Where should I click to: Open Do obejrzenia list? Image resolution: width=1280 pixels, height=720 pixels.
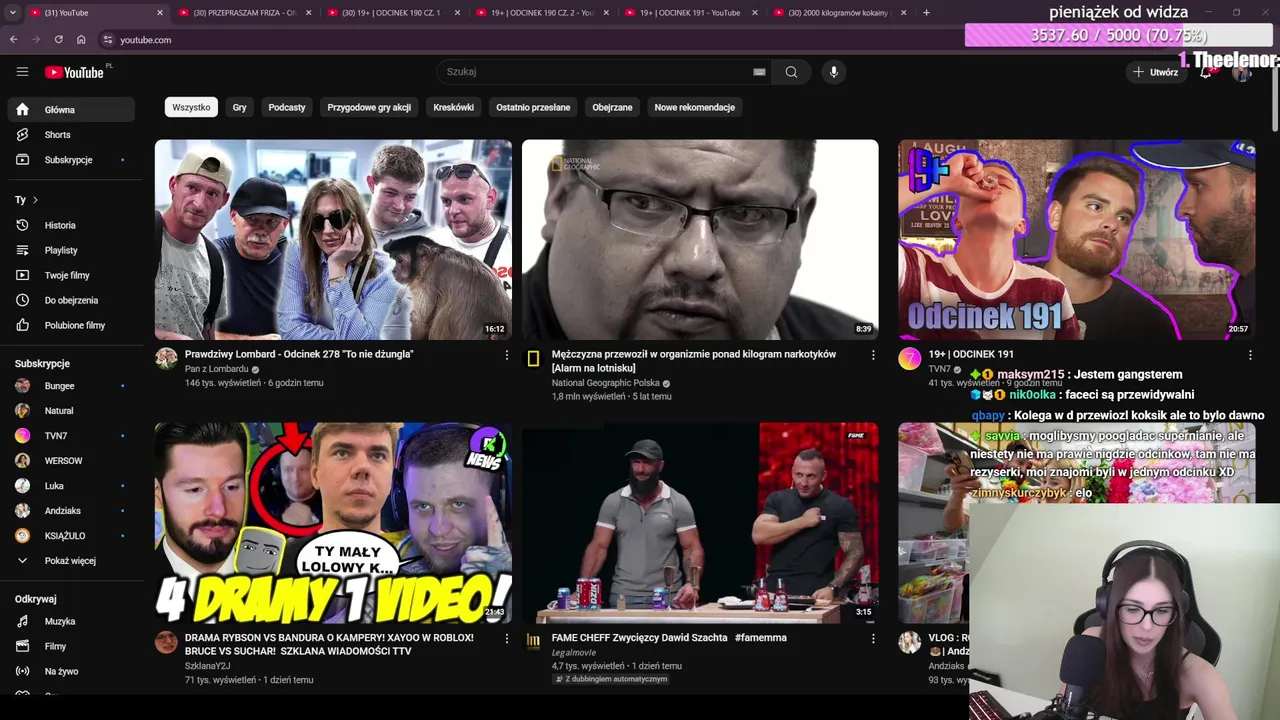[x=71, y=300]
